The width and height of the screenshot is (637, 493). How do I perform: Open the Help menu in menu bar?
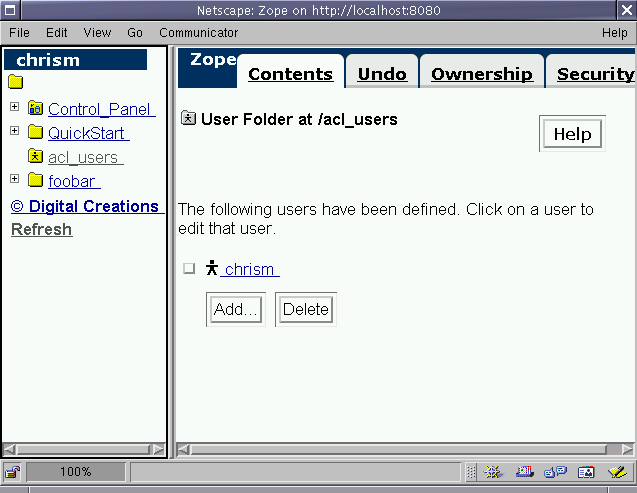pos(615,32)
